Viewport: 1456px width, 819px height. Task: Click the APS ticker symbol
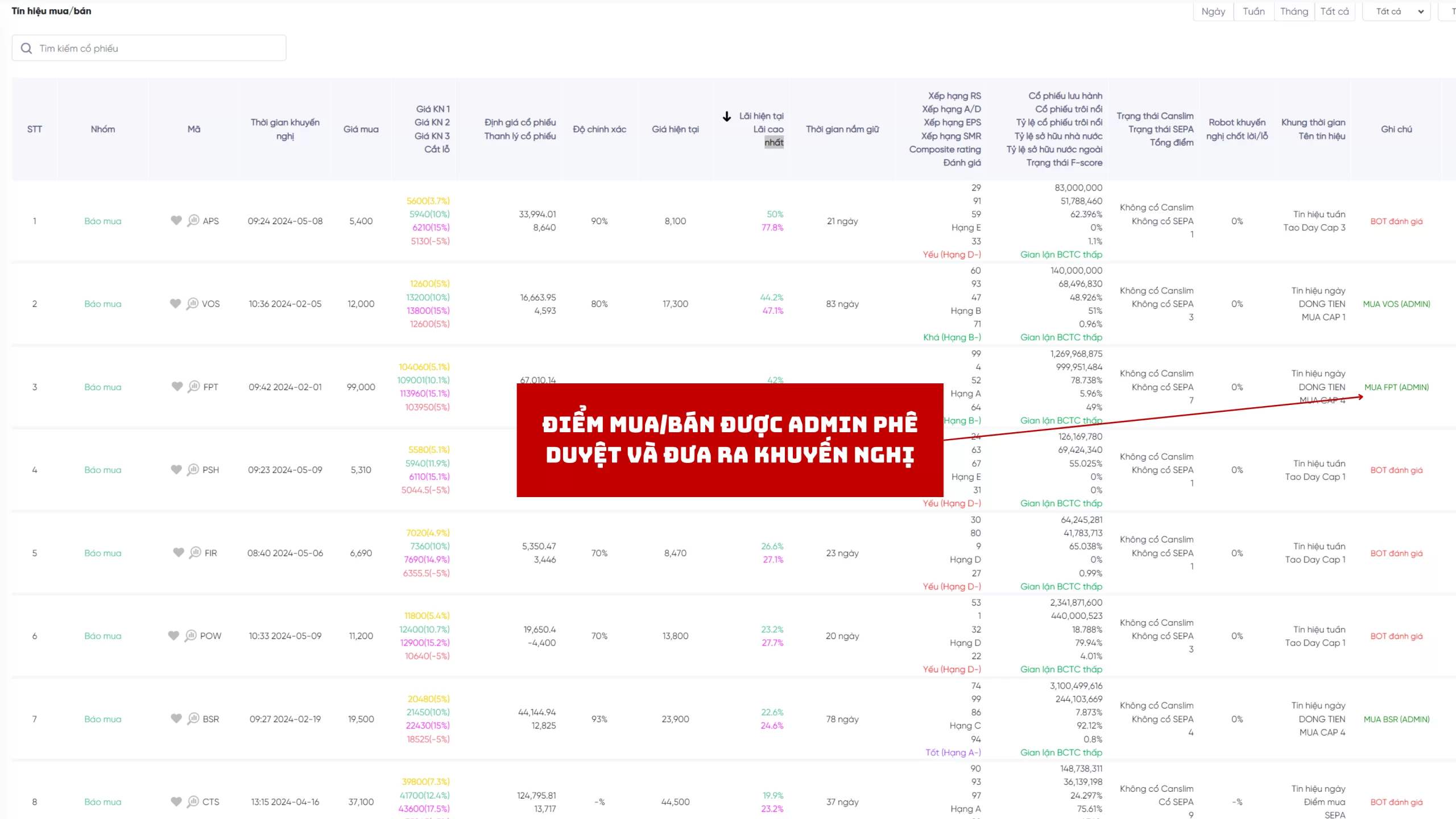211,221
